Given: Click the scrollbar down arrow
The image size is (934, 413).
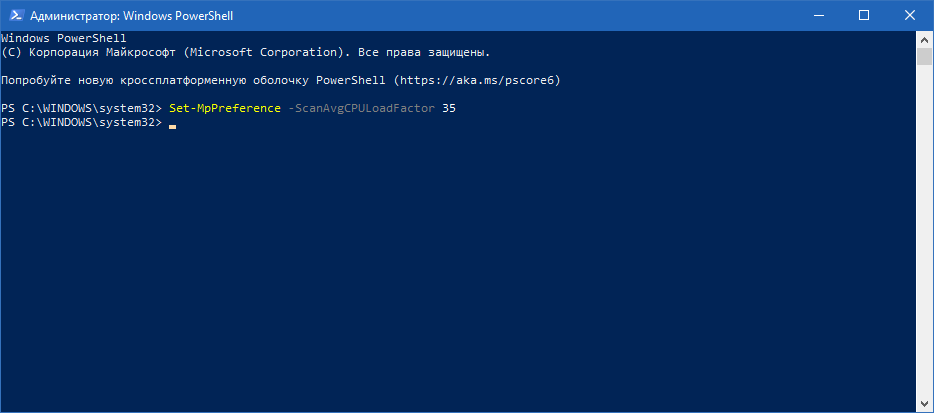Looking at the screenshot, I should [x=925, y=404].
